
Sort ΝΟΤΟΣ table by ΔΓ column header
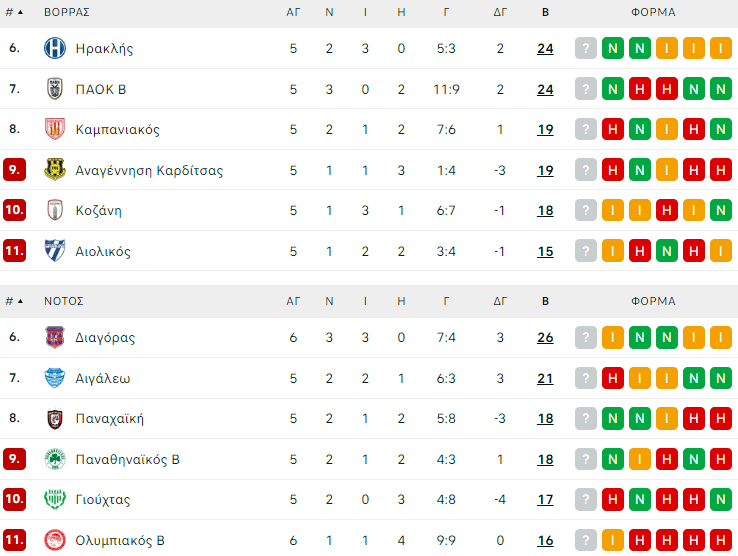point(500,300)
